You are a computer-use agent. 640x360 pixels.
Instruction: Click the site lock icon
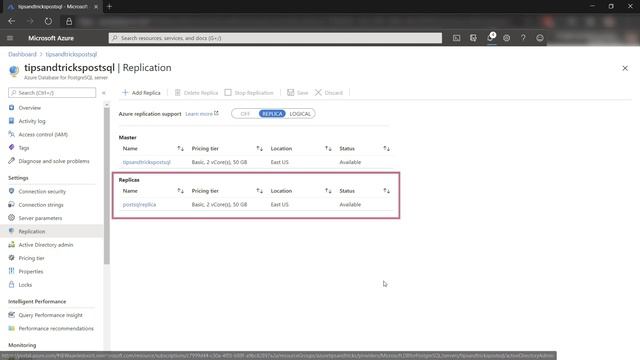tap(69, 21)
